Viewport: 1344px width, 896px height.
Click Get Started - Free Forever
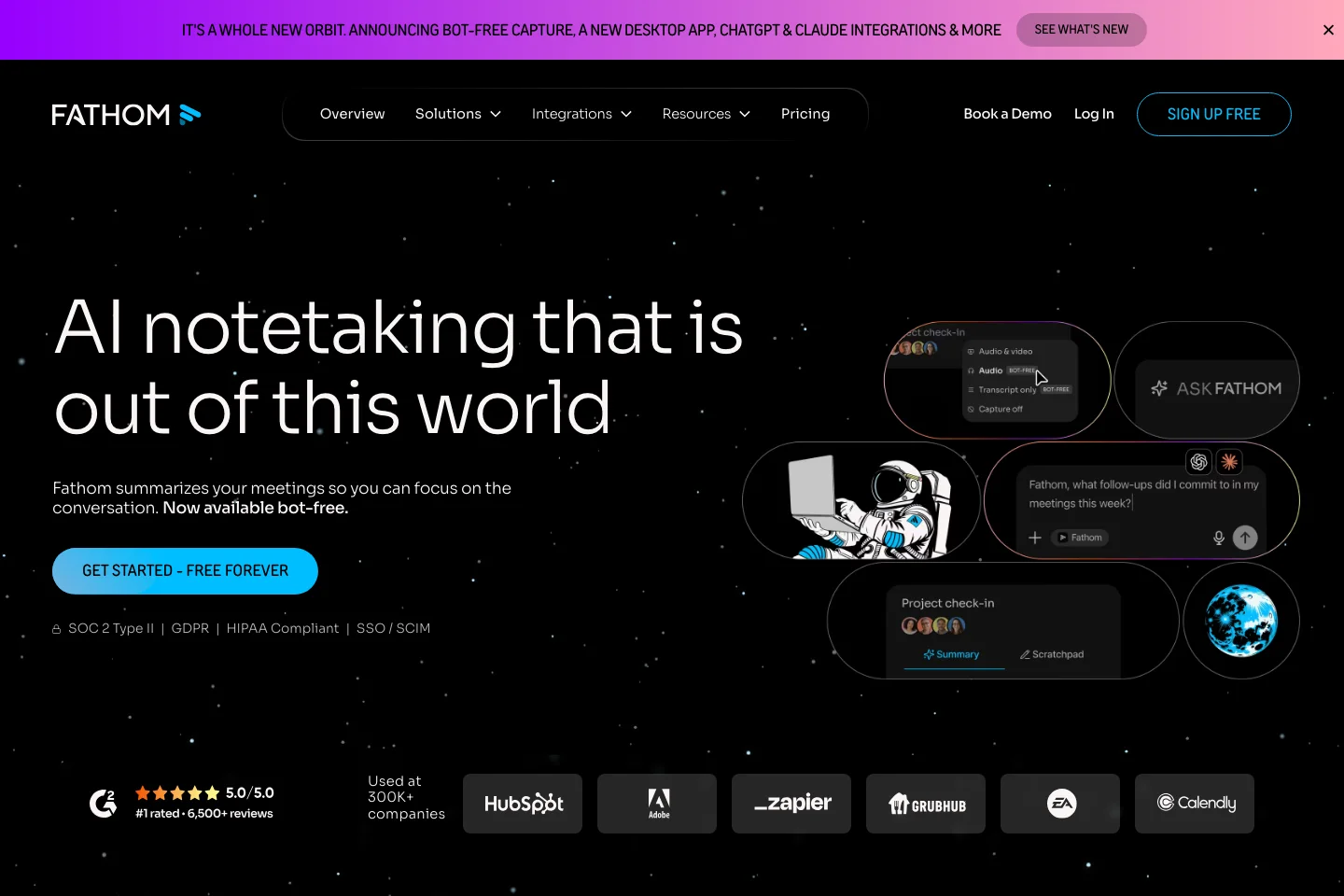tap(185, 571)
